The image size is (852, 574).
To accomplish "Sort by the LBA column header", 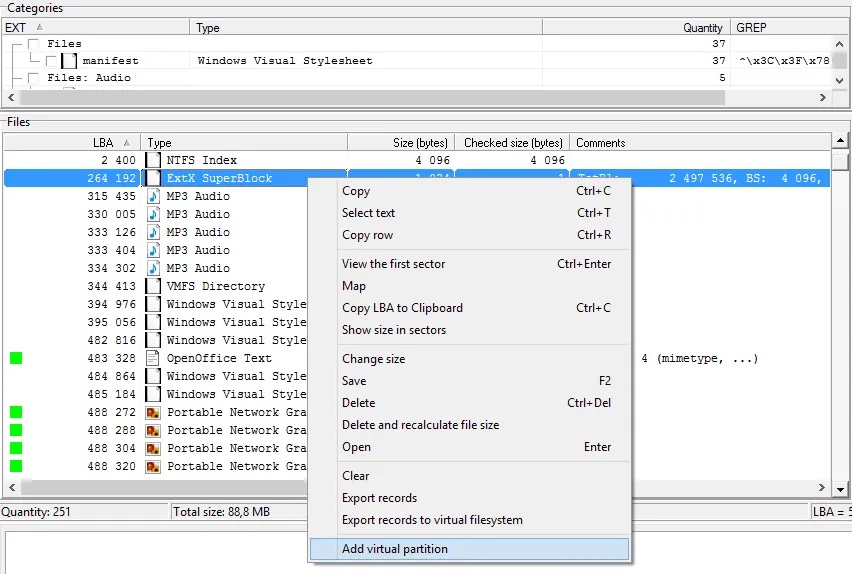I will (x=103, y=143).
